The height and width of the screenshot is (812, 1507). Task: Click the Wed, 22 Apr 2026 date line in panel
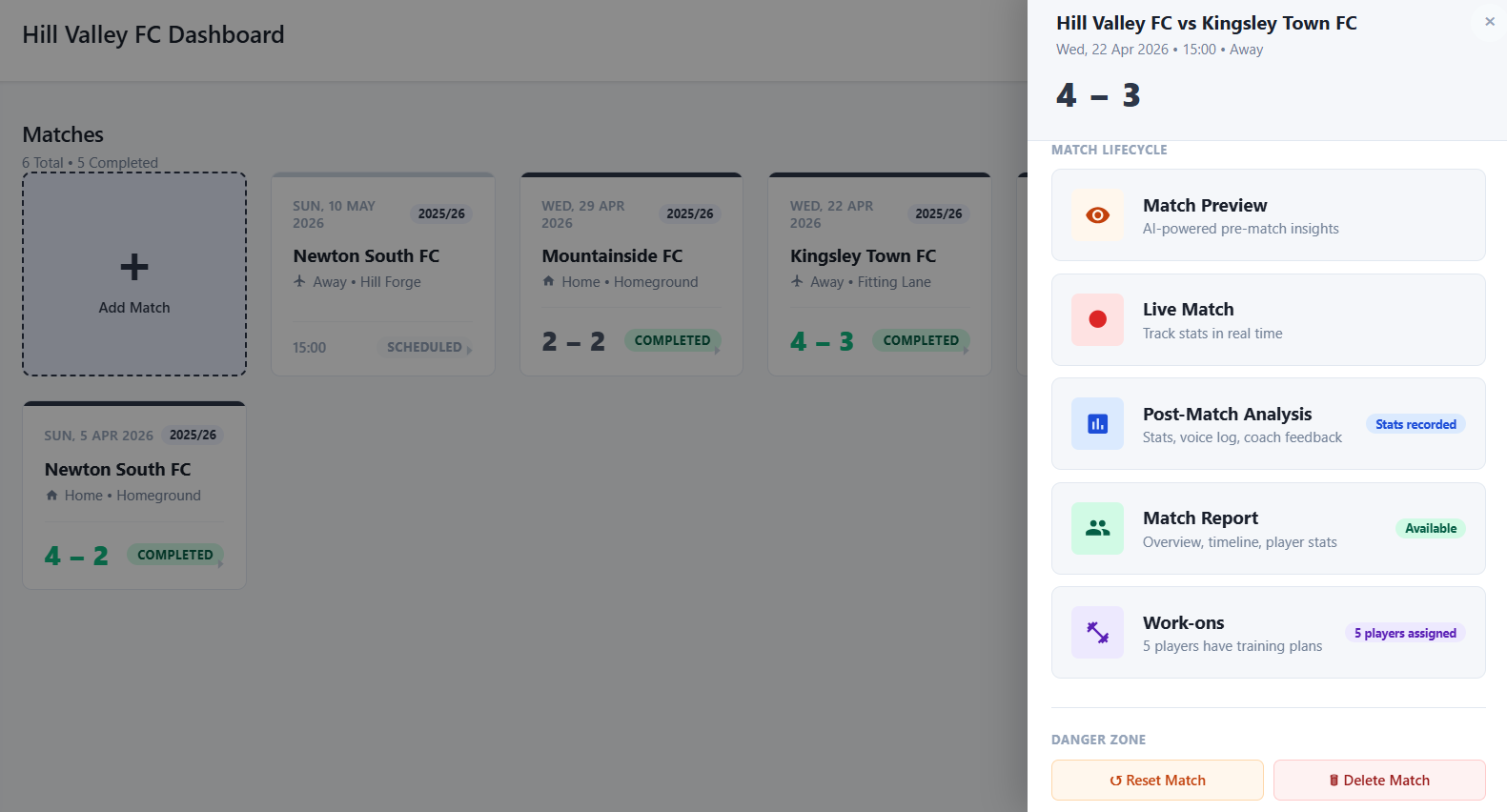(x=1159, y=50)
